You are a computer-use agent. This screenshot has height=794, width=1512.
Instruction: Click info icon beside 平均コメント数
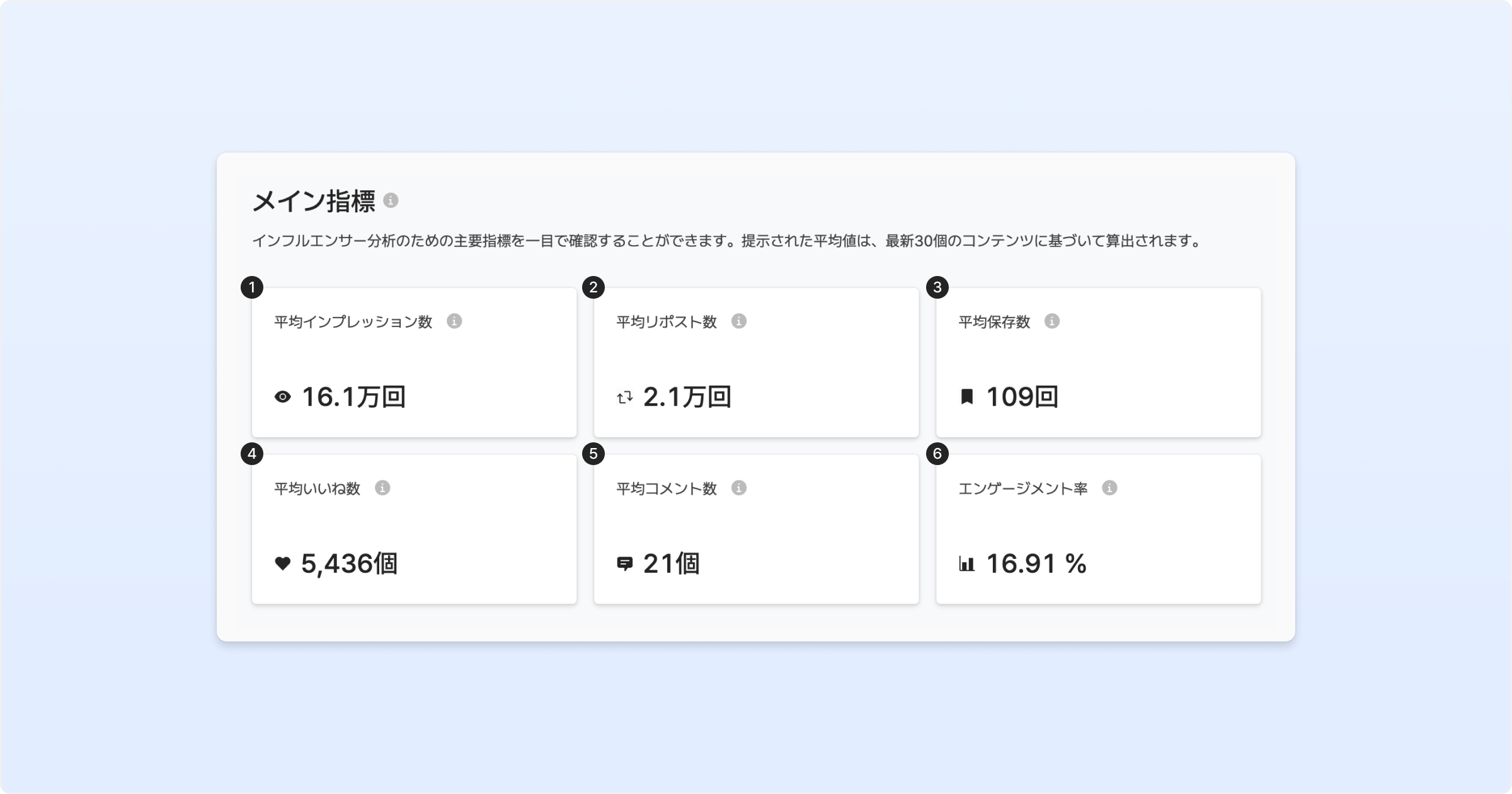[x=739, y=488]
